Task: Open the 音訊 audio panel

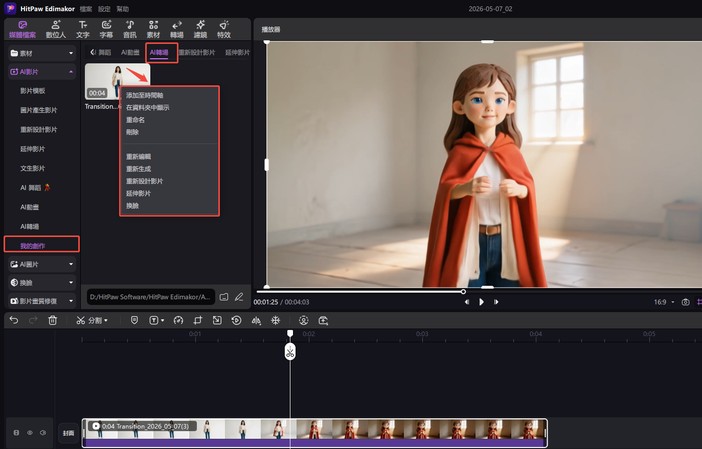Action: (130, 29)
